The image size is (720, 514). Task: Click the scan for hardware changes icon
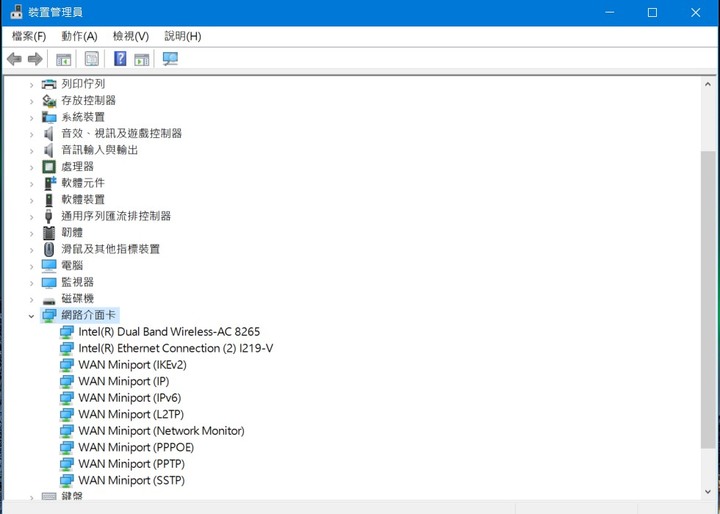170,59
